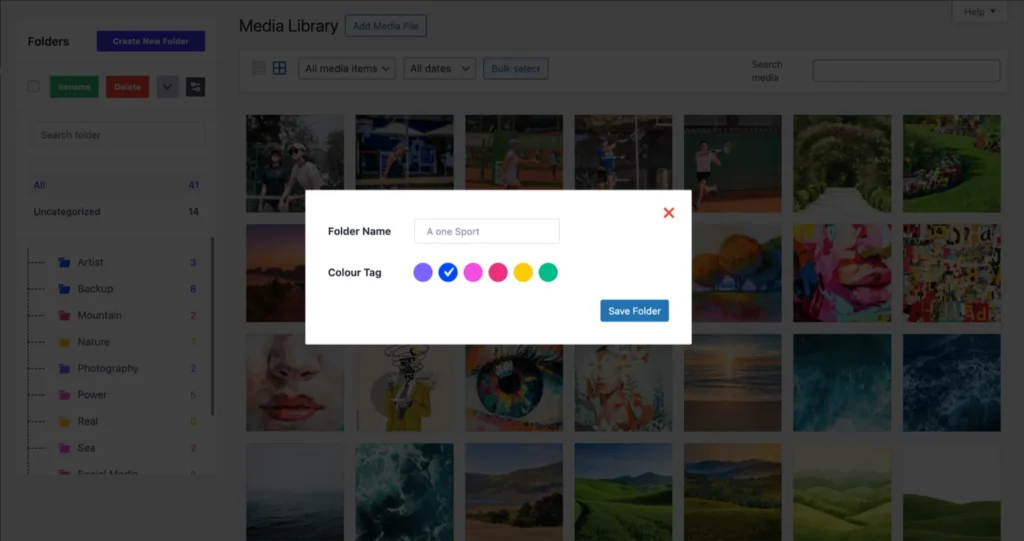Image resolution: width=1024 pixels, height=541 pixels.
Task: Select the Uncategorized row
Action: [116, 212]
